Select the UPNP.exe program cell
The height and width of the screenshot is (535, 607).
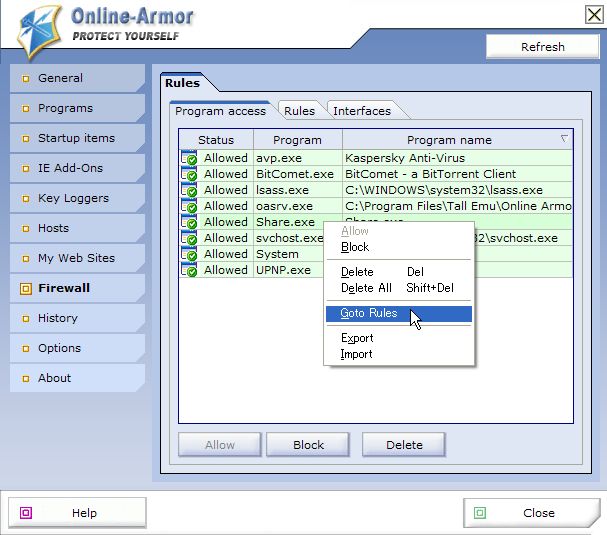point(289,270)
